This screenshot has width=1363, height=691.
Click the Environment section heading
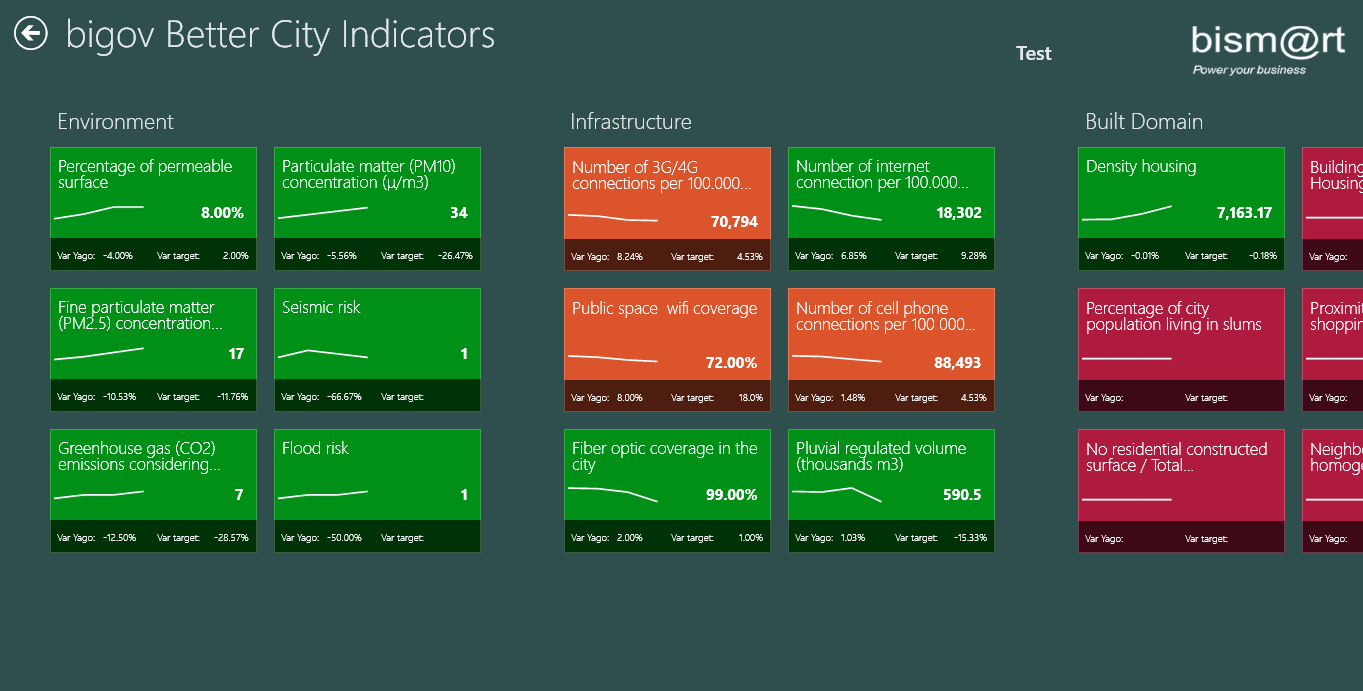(x=115, y=122)
